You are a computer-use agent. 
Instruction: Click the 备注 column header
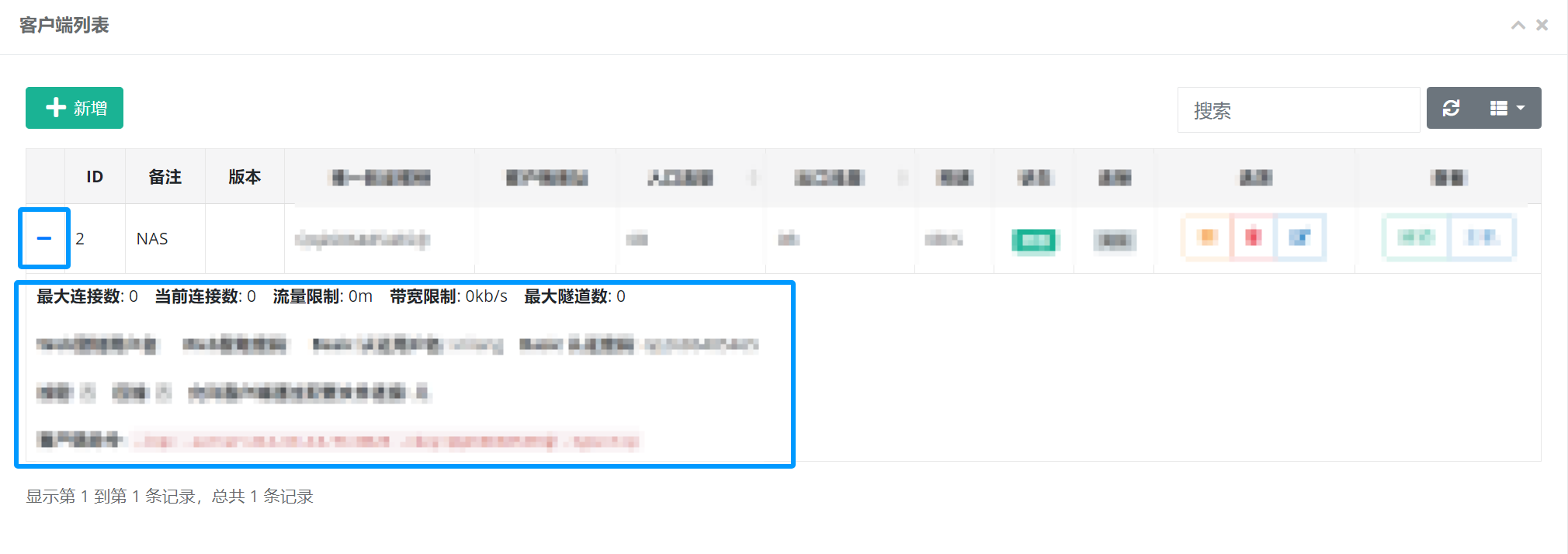click(165, 177)
